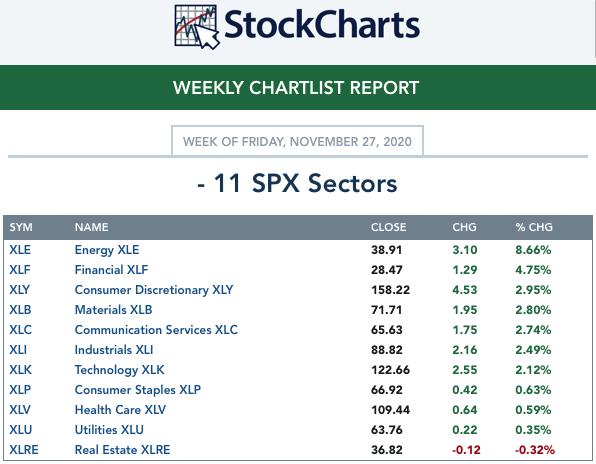
Task: Click the CLOSE column header
Action: tap(388, 227)
